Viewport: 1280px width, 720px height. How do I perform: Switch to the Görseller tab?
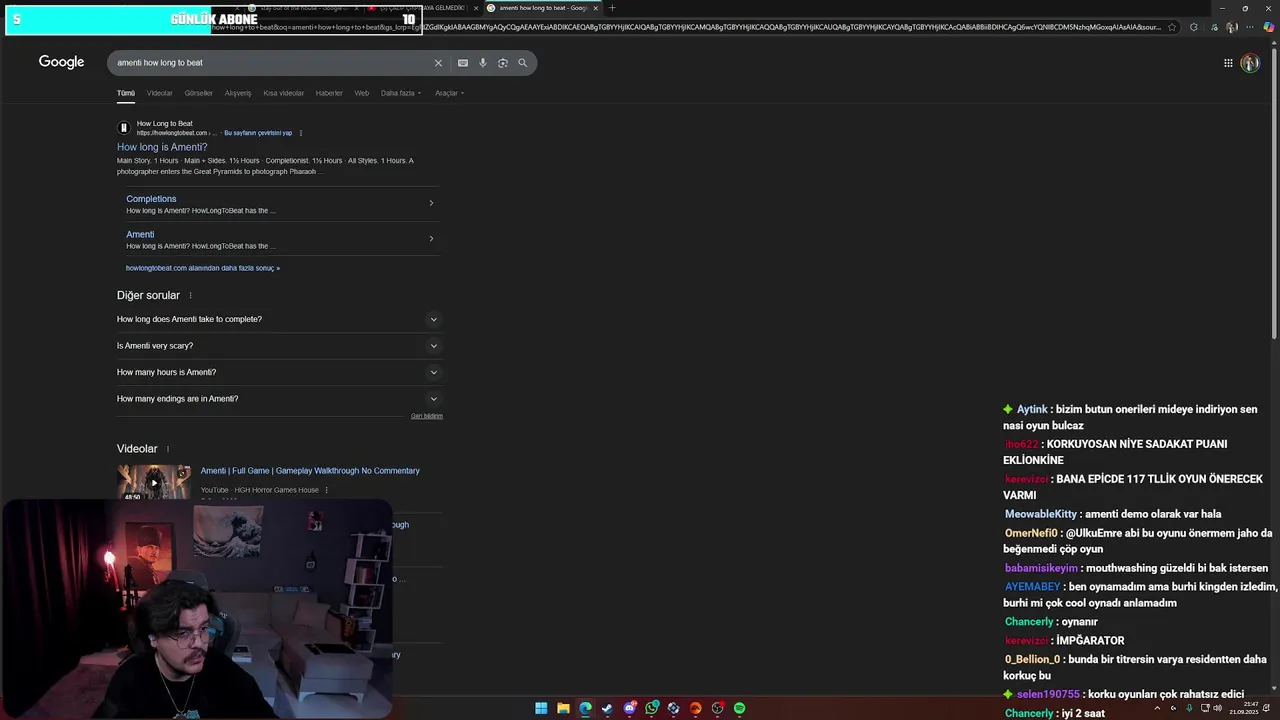point(199,93)
